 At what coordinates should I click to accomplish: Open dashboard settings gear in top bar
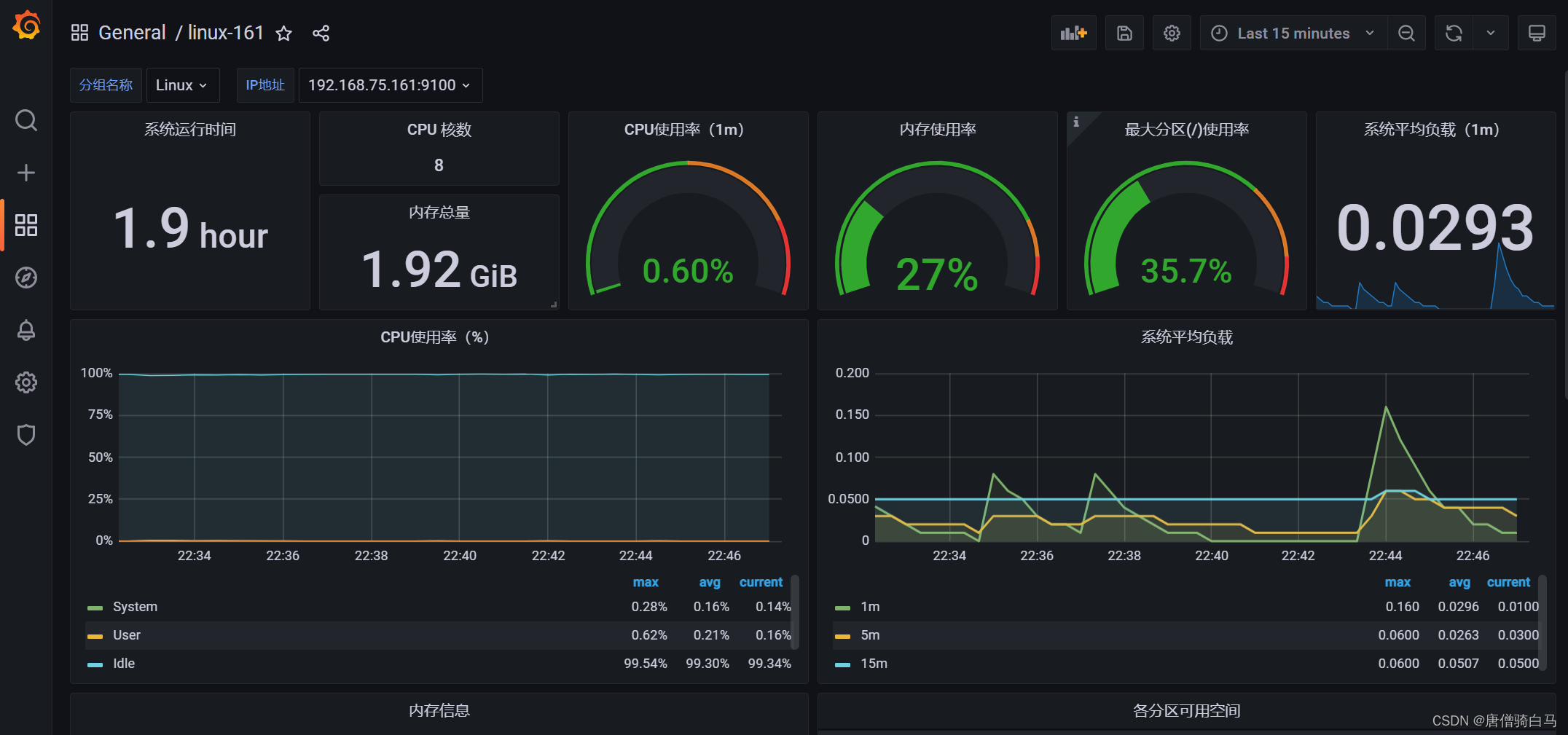[1172, 34]
